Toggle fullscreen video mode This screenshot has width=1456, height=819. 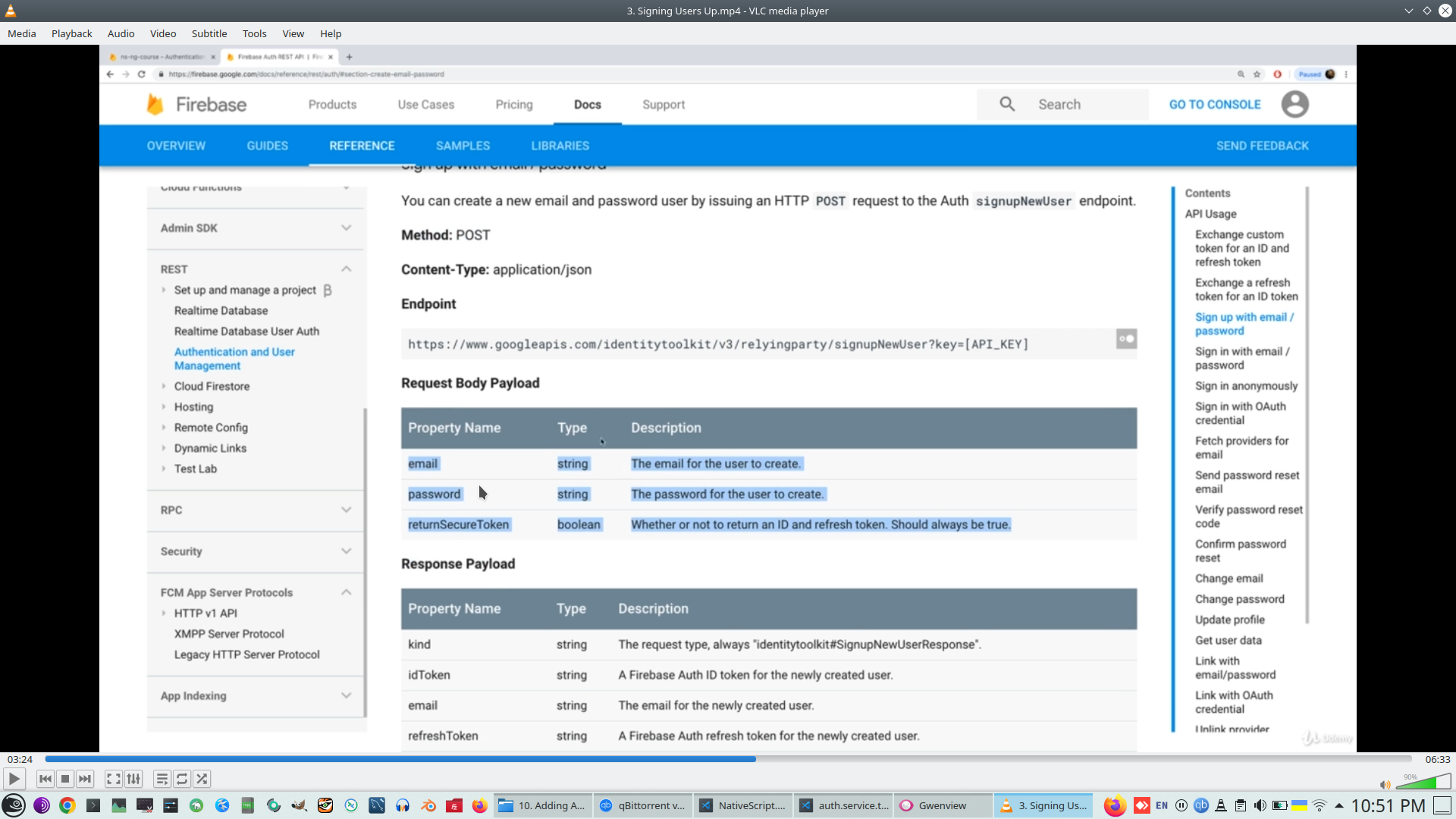coord(113,779)
